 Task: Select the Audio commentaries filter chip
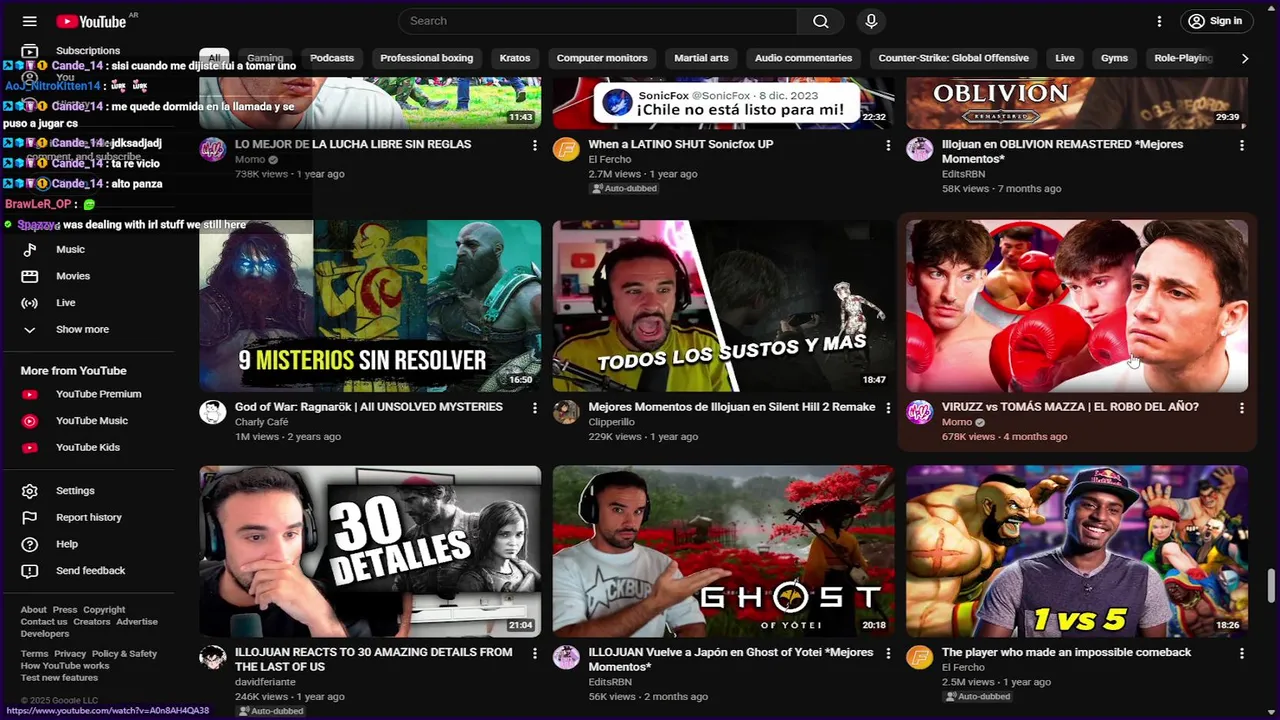click(803, 58)
